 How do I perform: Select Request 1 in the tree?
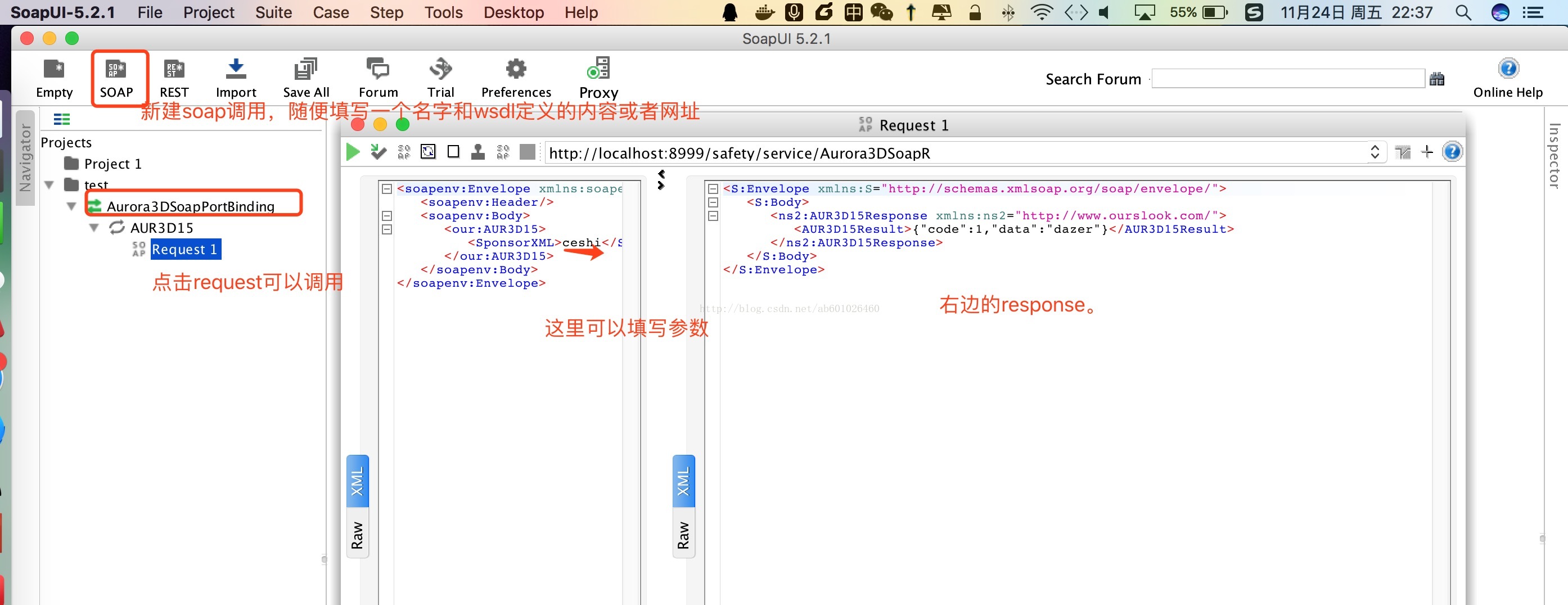185,249
